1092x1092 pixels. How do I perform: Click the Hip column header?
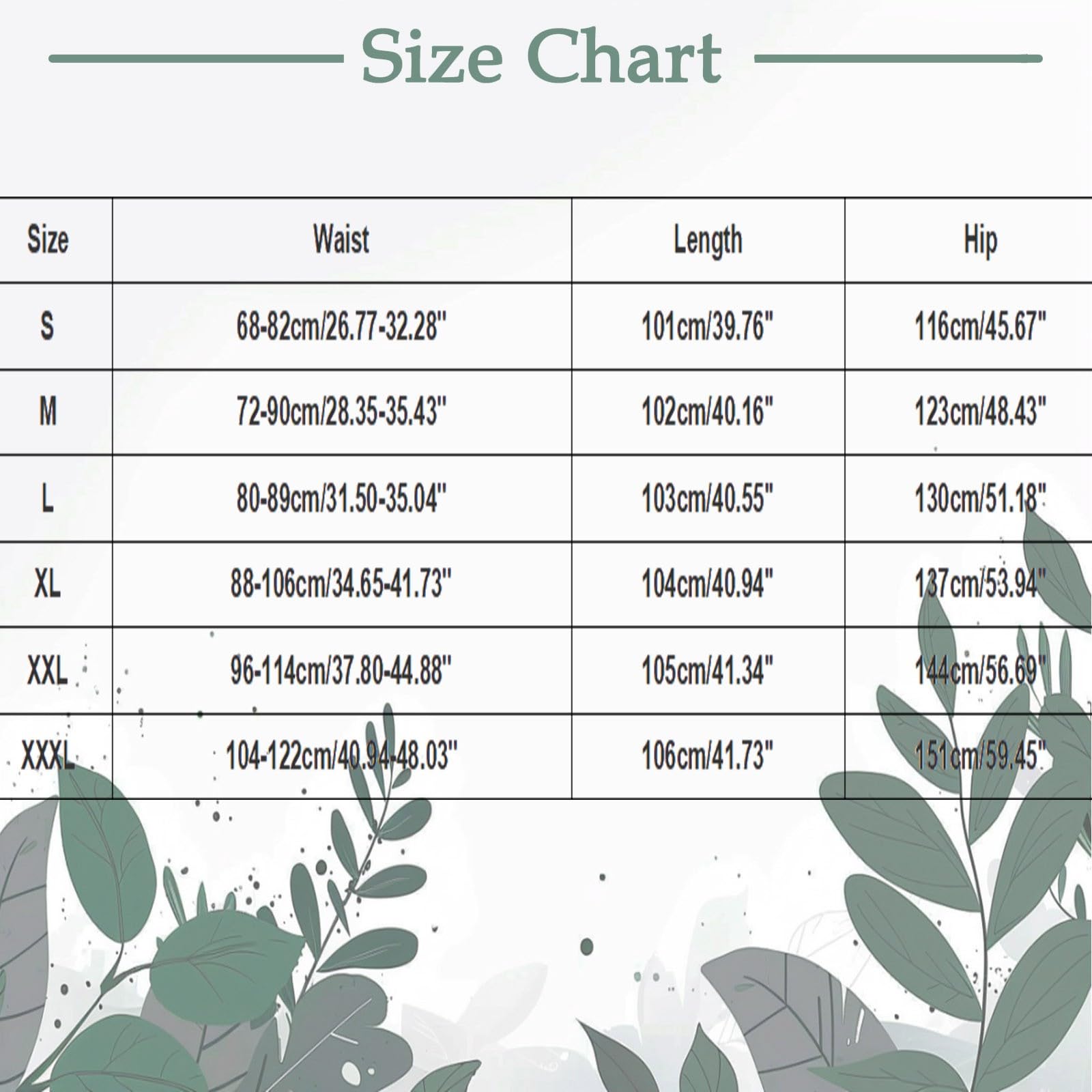click(x=980, y=240)
